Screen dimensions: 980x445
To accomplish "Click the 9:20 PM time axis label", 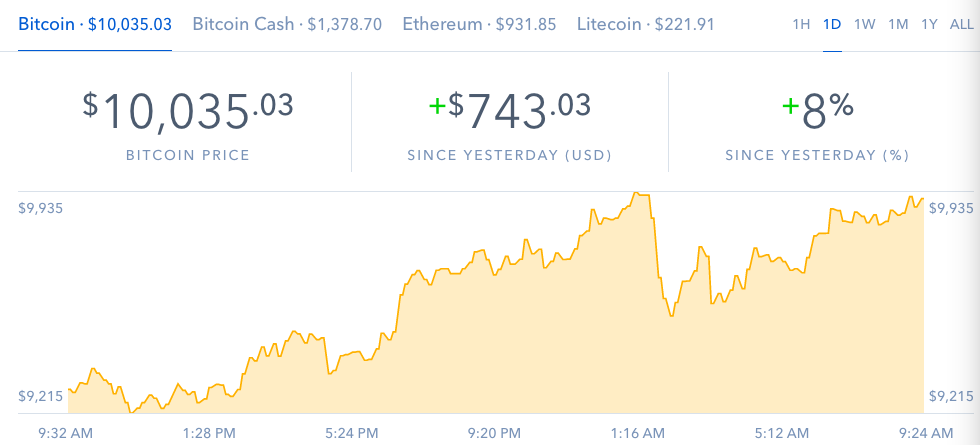I will [495, 432].
